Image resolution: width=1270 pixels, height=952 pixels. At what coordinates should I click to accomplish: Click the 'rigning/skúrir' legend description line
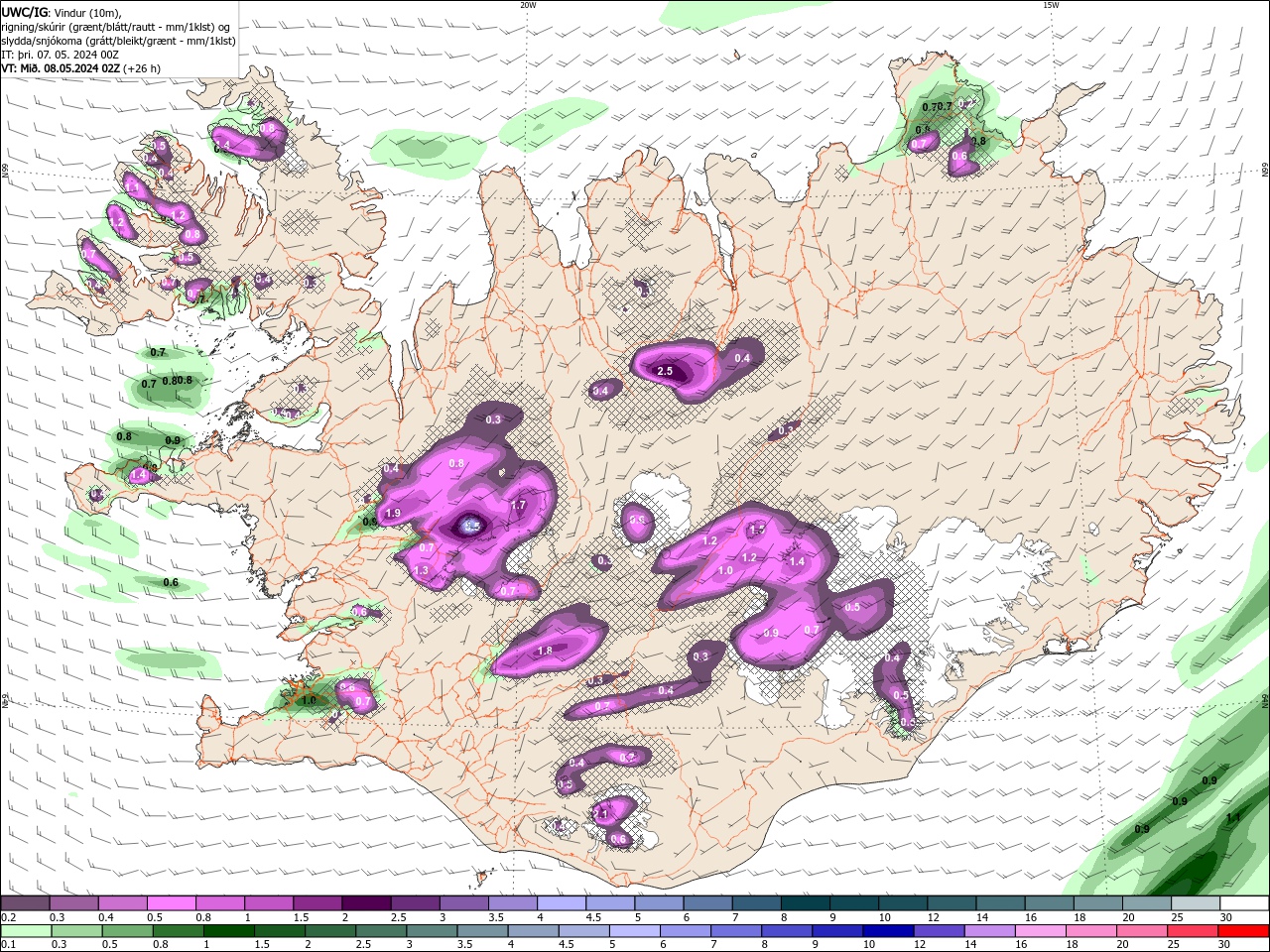click(x=116, y=27)
